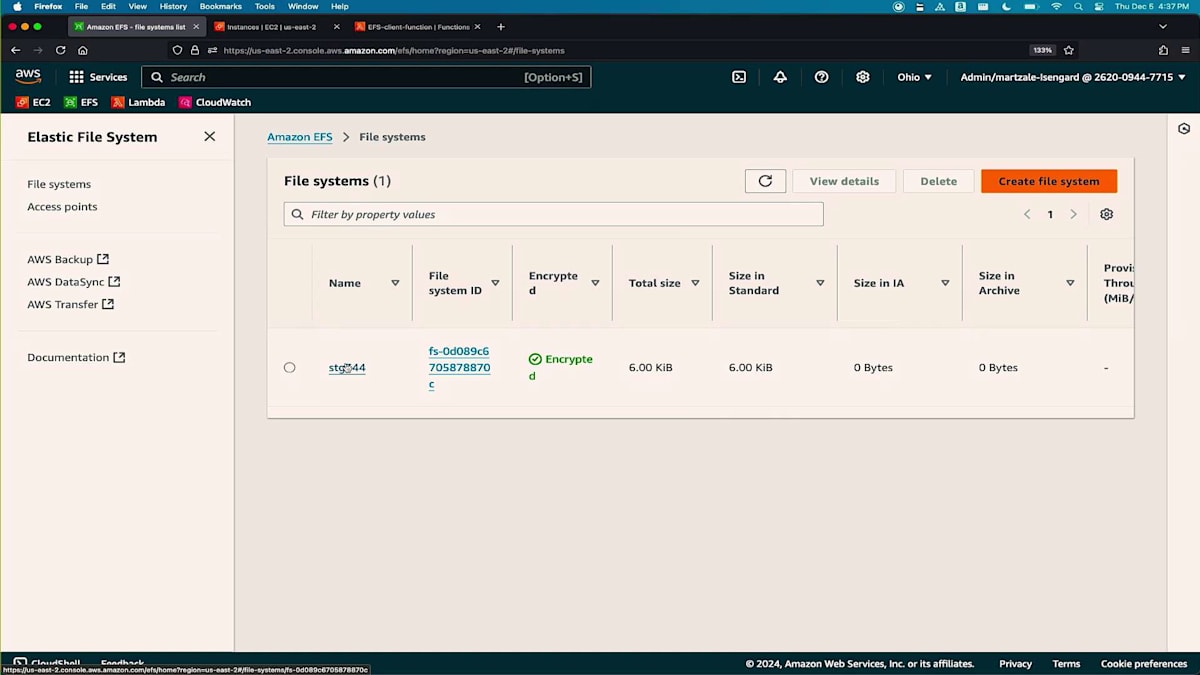Open AWS DataSync external link

73,282
